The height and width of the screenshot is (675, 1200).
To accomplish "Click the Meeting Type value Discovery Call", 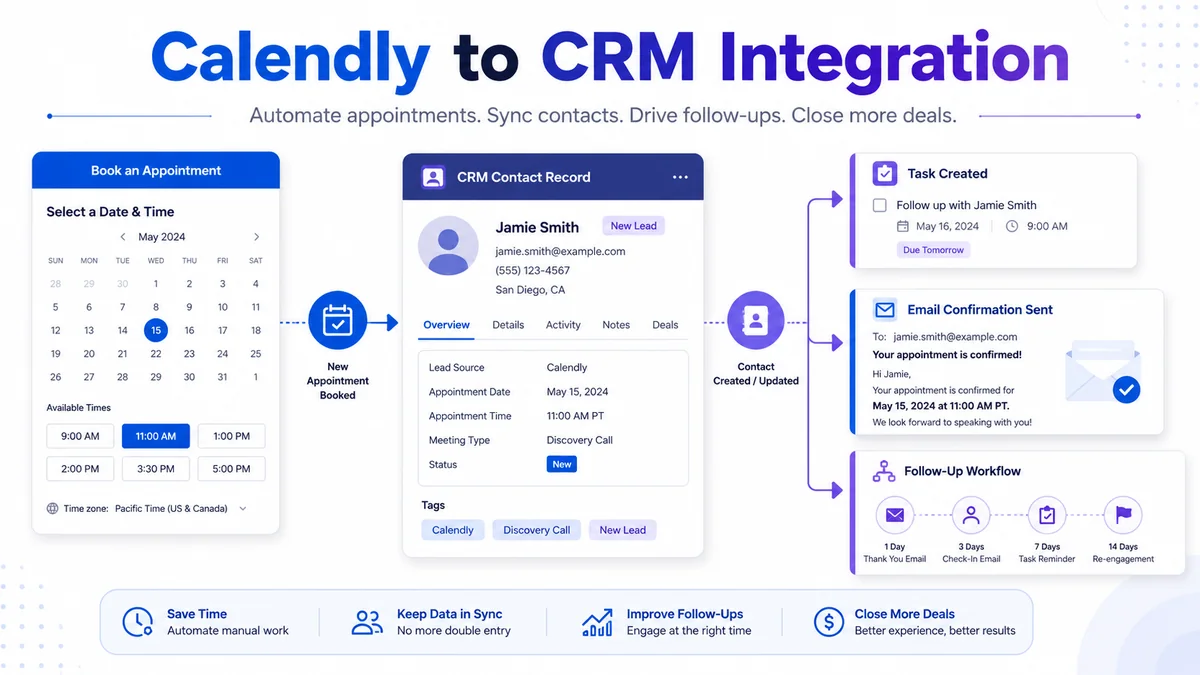I will pos(580,440).
